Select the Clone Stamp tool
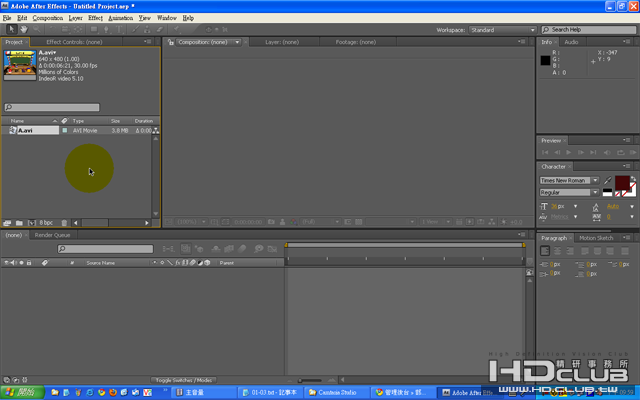 [x=147, y=29]
